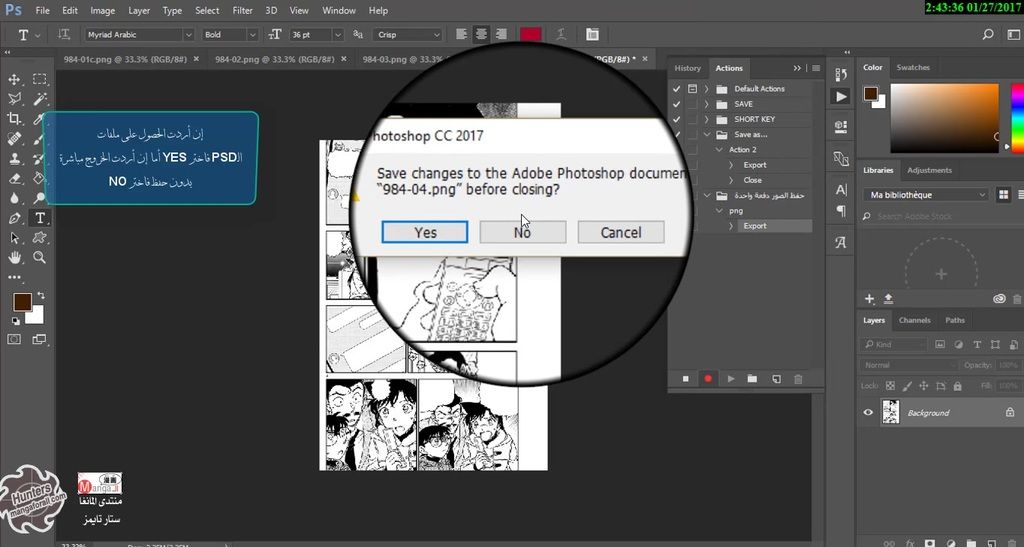Select the Clone Stamp tool

point(14,159)
